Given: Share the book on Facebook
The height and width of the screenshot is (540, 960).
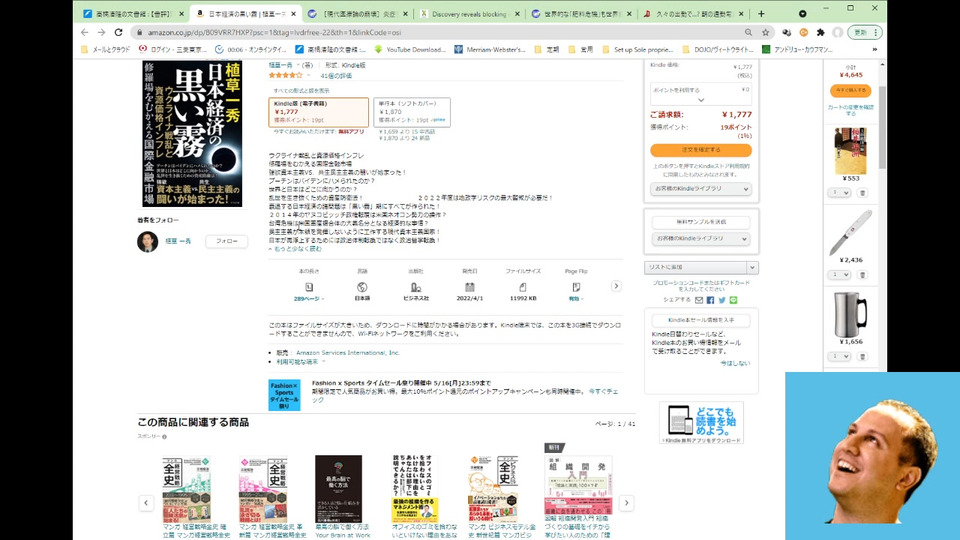Looking at the screenshot, I should click(710, 300).
